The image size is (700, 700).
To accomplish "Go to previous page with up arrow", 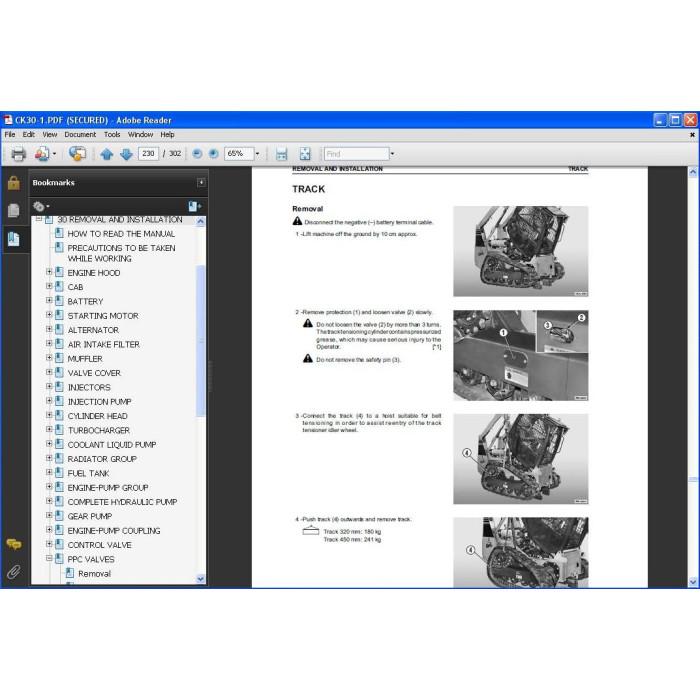I will click(106, 154).
